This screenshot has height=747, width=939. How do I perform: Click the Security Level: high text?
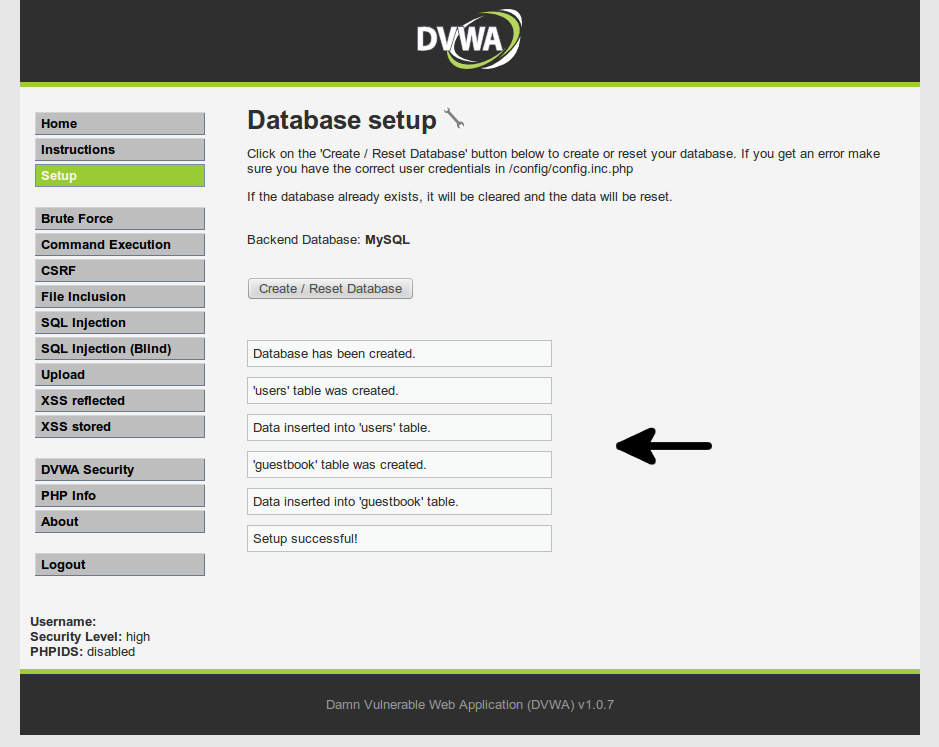90,637
